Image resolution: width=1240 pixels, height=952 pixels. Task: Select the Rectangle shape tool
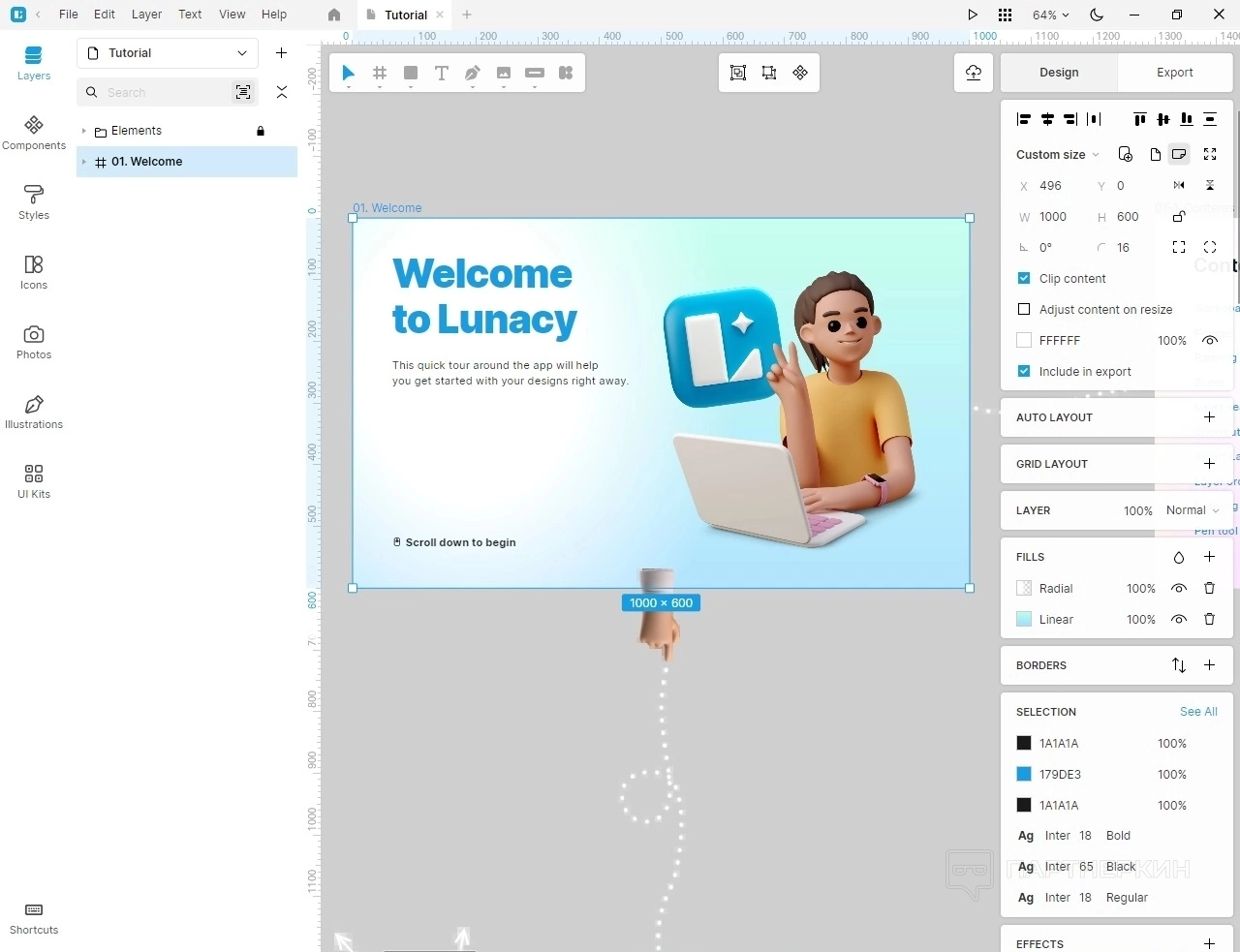click(411, 74)
